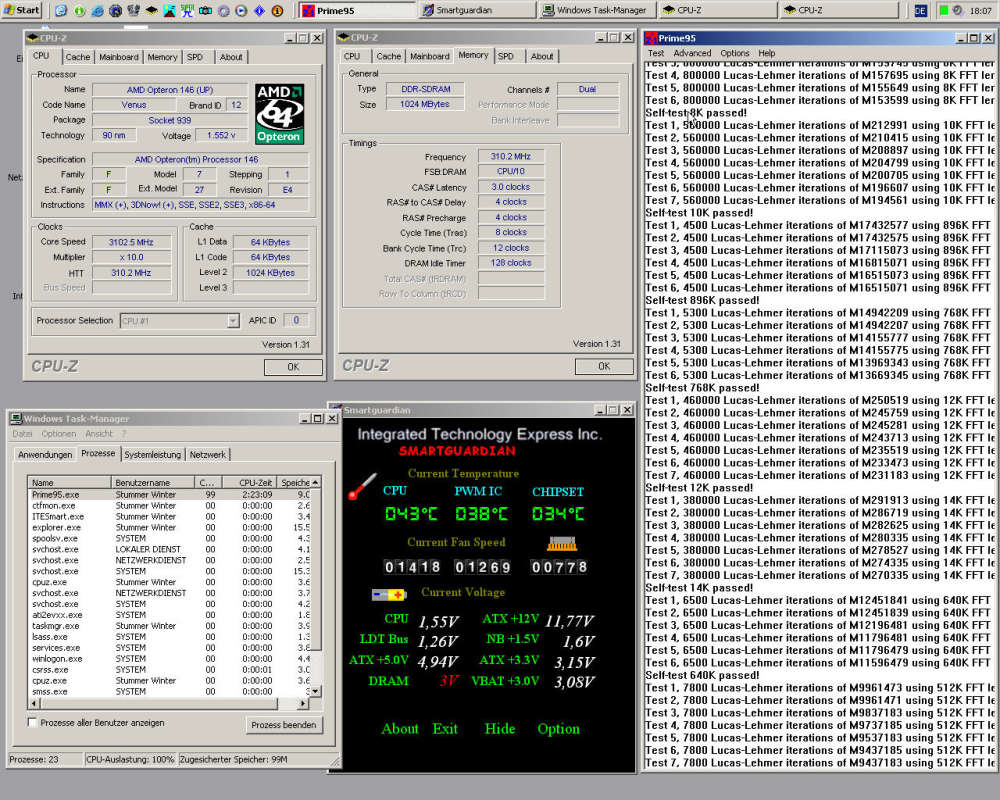Click the thermometer icon in Smartguardian
The image size is (1000, 800).
362,486
